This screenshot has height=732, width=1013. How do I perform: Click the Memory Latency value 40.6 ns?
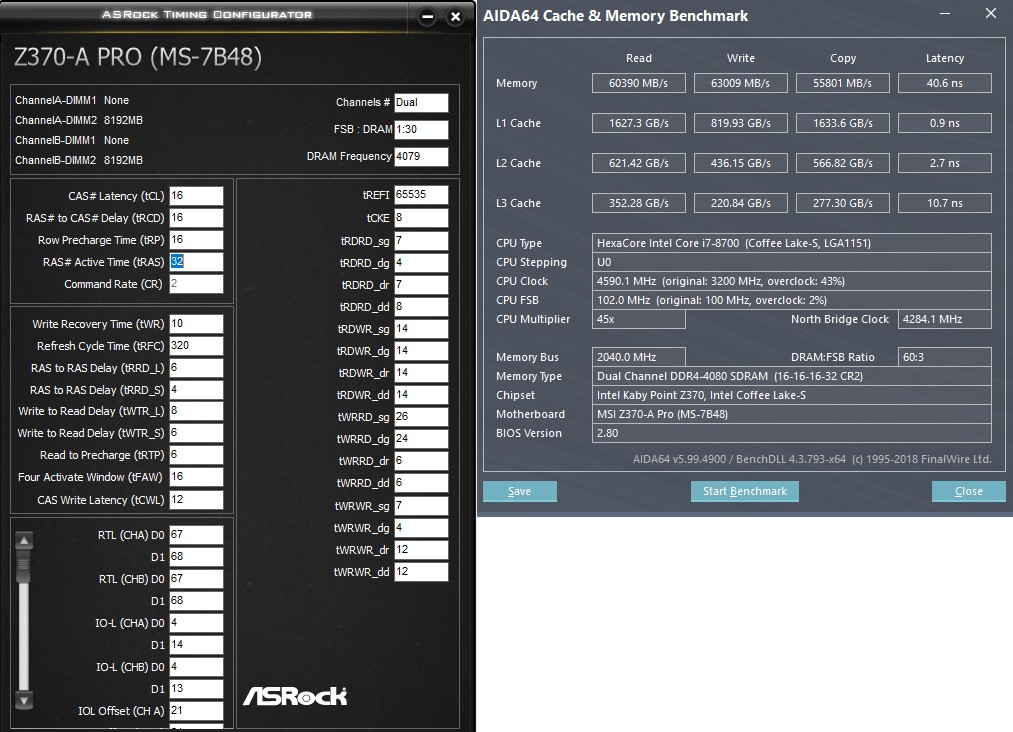(945, 83)
